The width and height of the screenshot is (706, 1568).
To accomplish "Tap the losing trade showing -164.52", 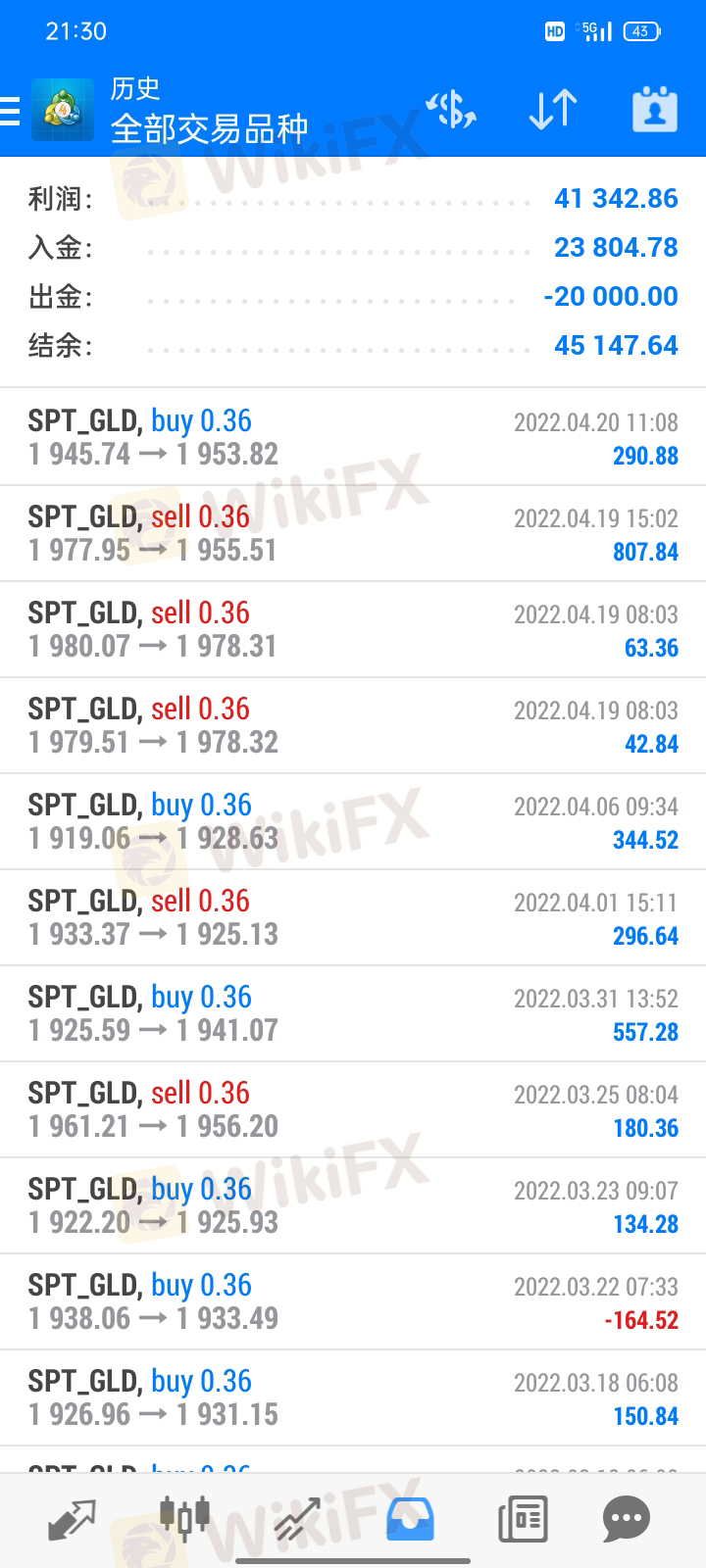I will click(x=353, y=1301).
